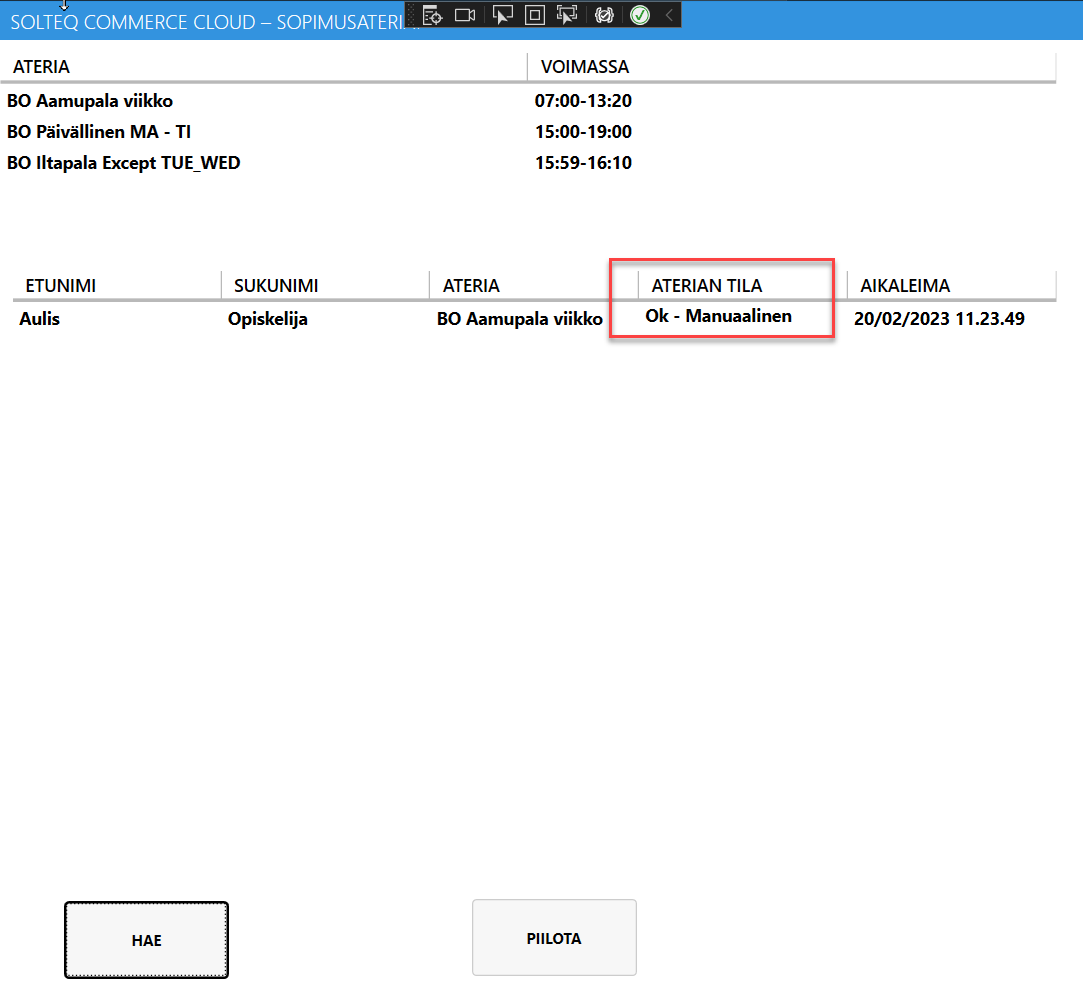Click the ATERIAN TILA column header
Screen dimensions: 1083x990
coord(706,286)
